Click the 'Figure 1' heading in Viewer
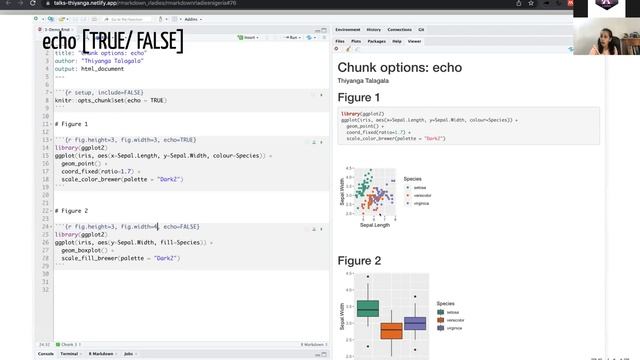The image size is (640, 360). pyautogui.click(x=359, y=98)
